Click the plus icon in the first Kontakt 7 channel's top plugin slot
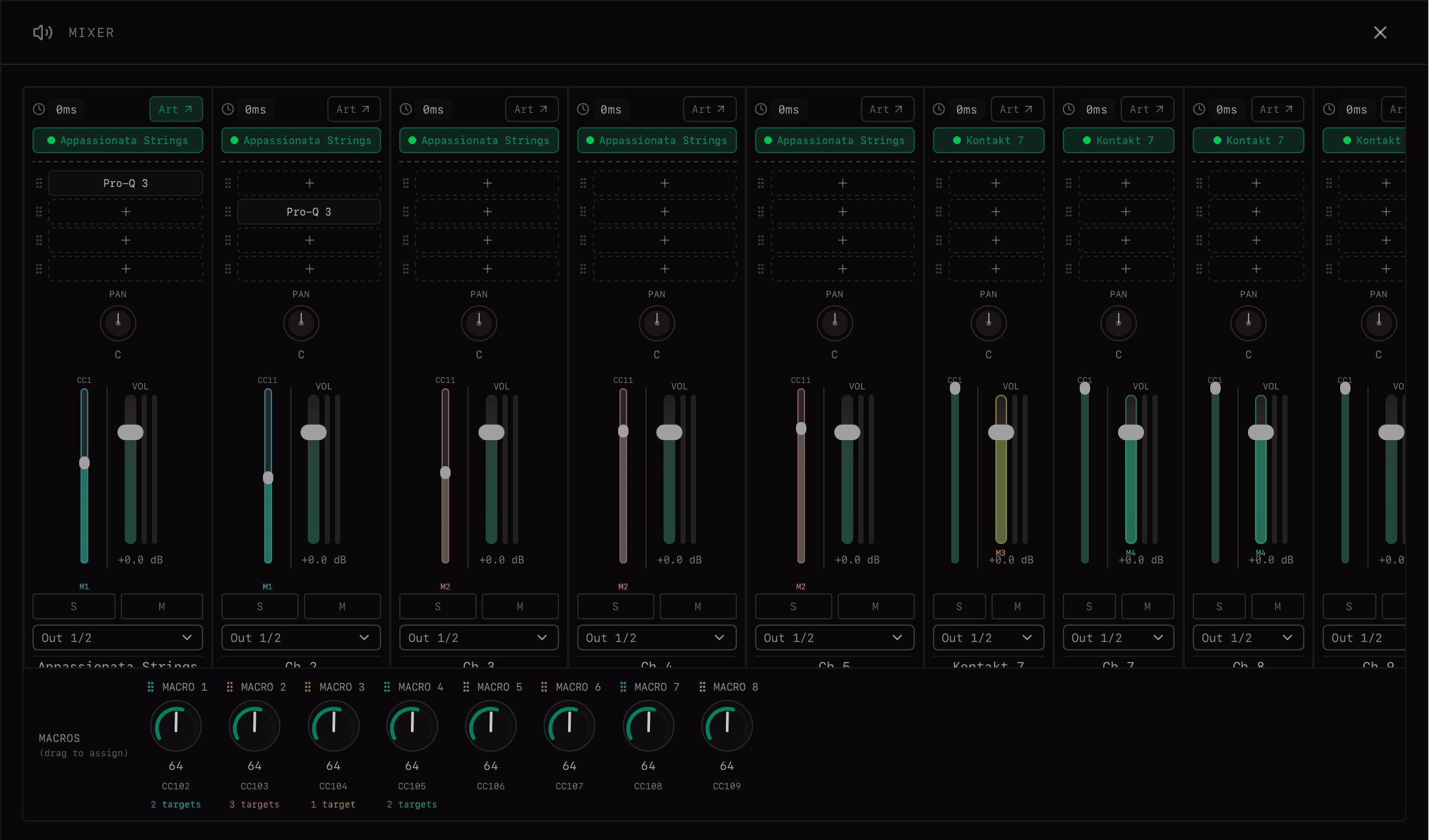This screenshot has width=1431, height=840. click(x=995, y=182)
